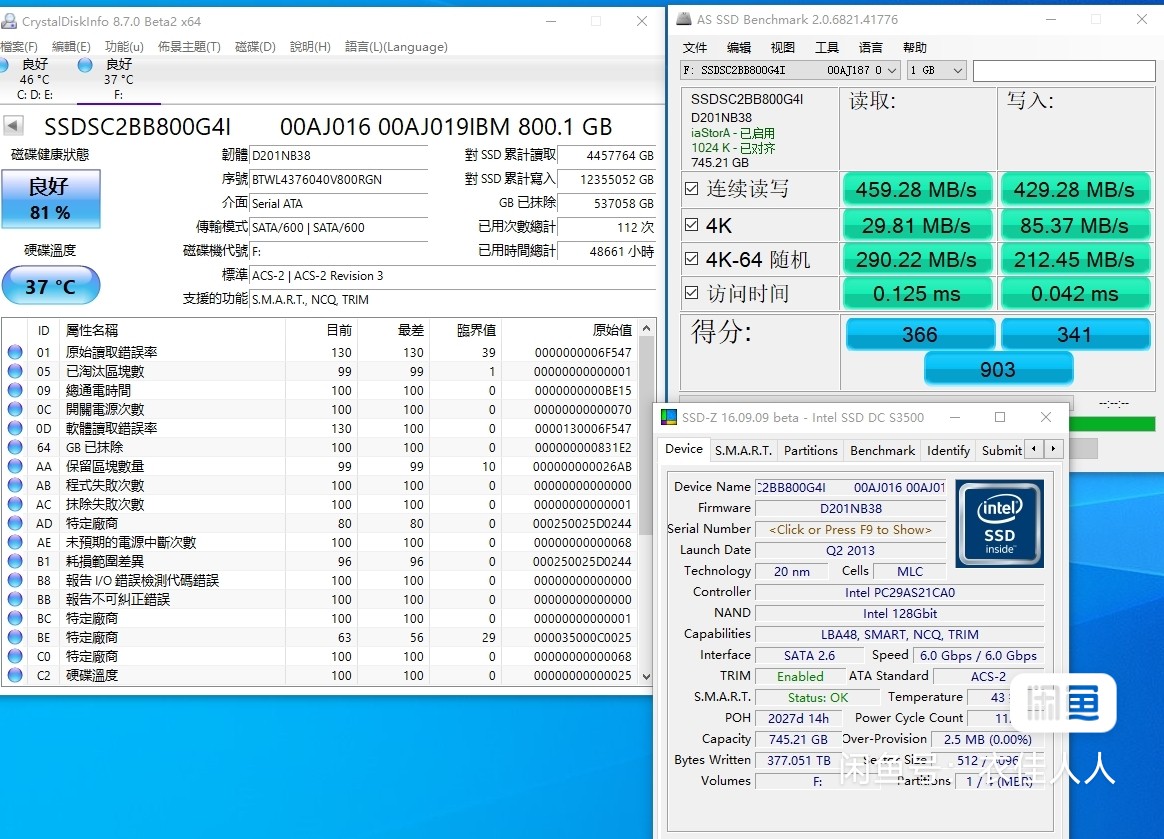The width and height of the screenshot is (1164, 839).
Task: Click the SSD-Z title bar icon
Action: coord(669,417)
